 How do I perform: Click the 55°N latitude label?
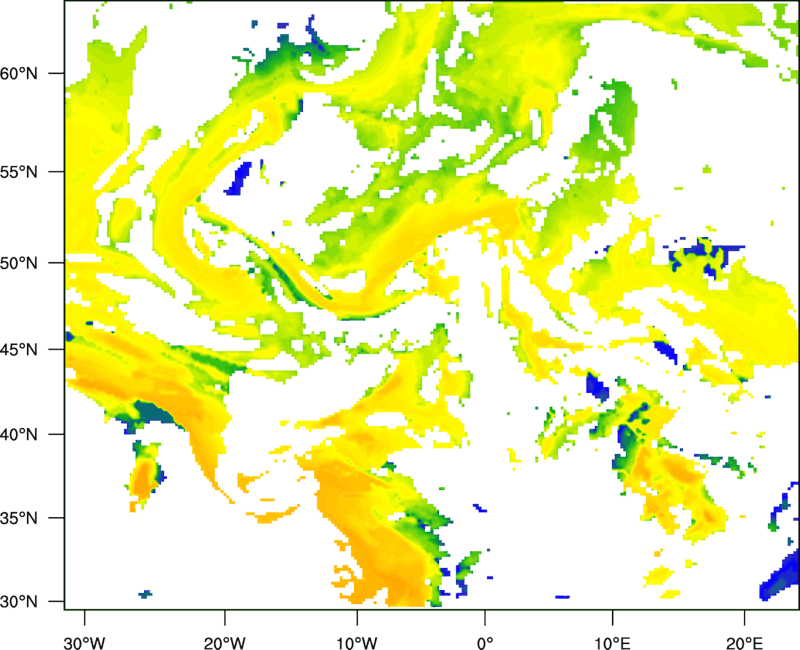click(19, 172)
